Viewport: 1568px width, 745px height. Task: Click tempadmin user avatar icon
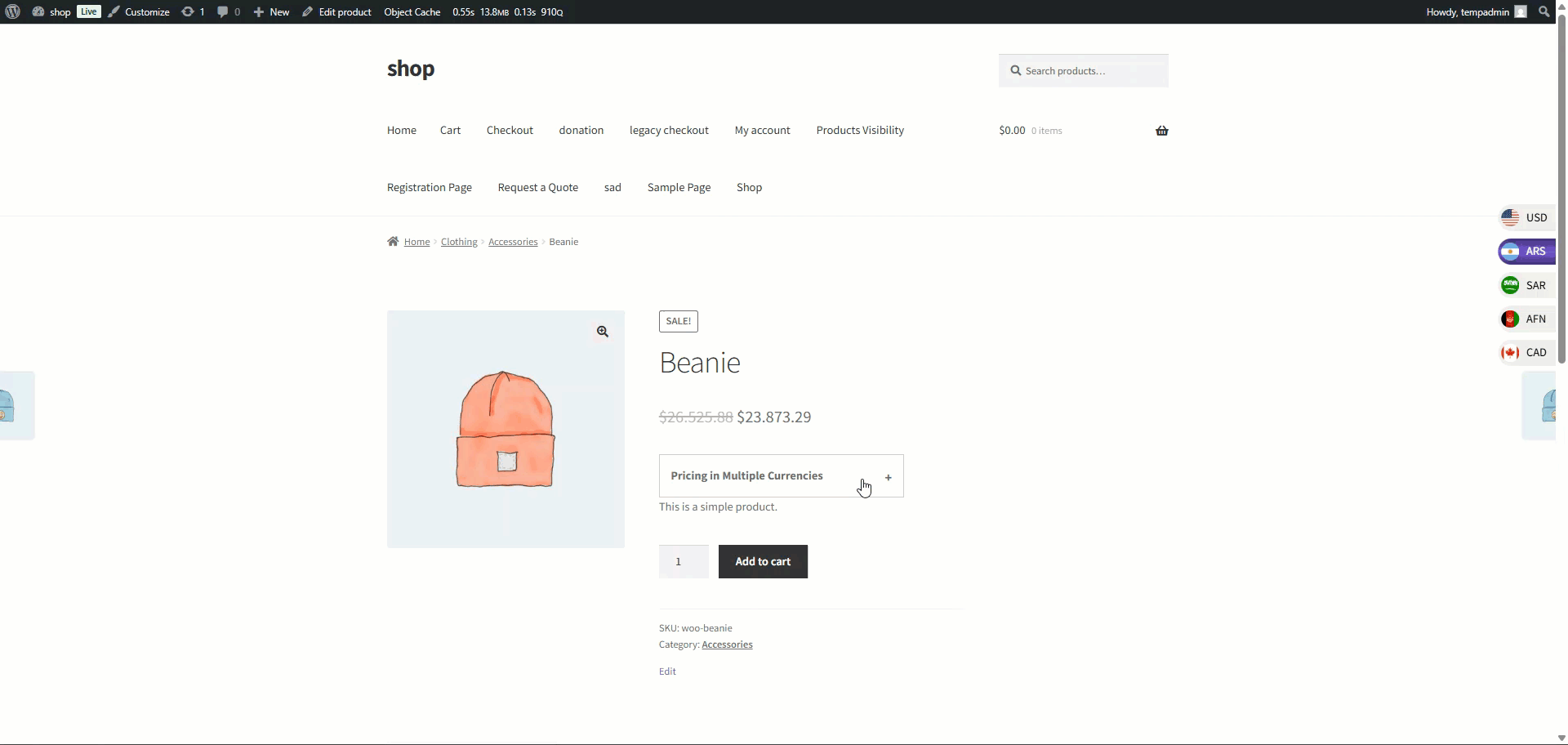[1520, 11]
